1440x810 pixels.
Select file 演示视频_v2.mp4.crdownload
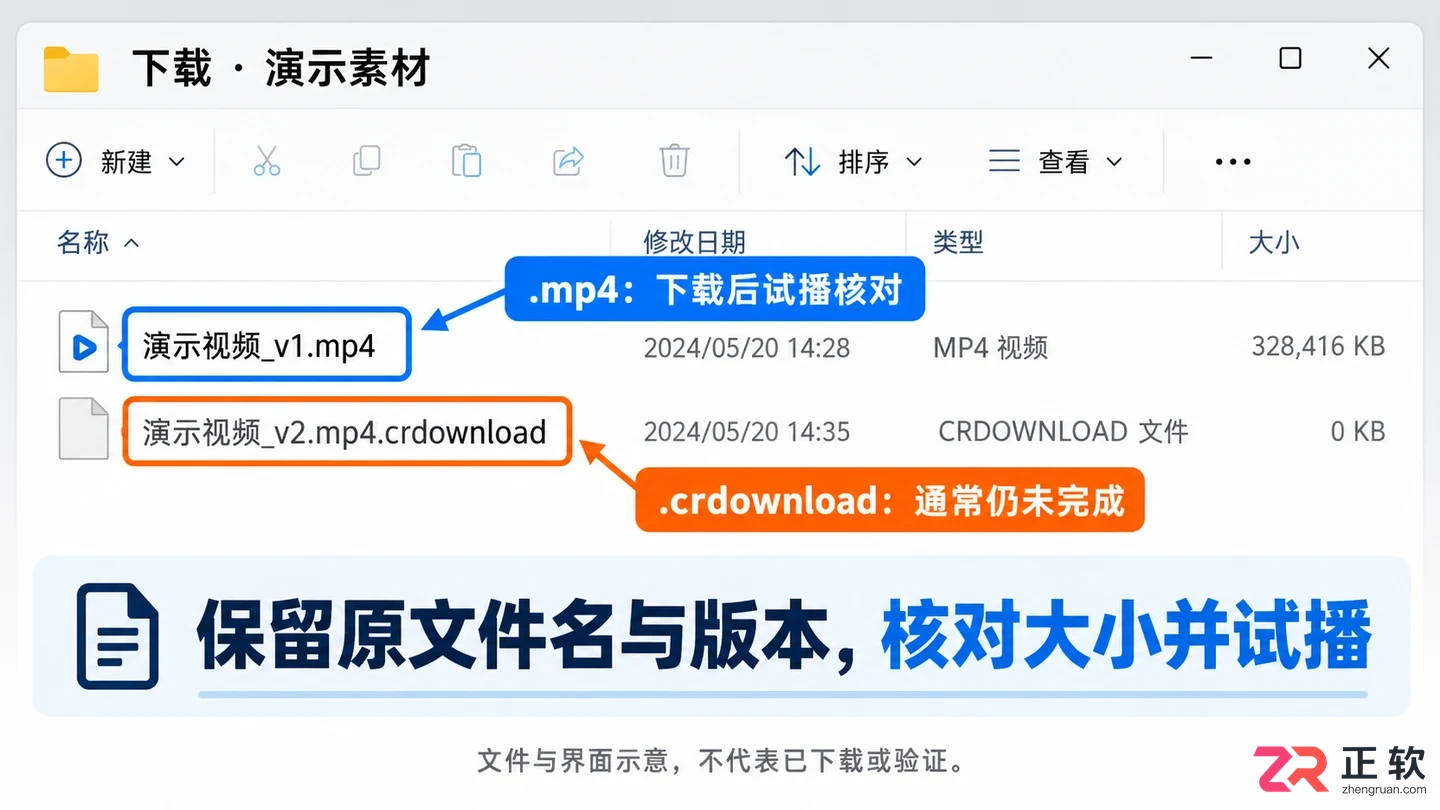tap(345, 432)
